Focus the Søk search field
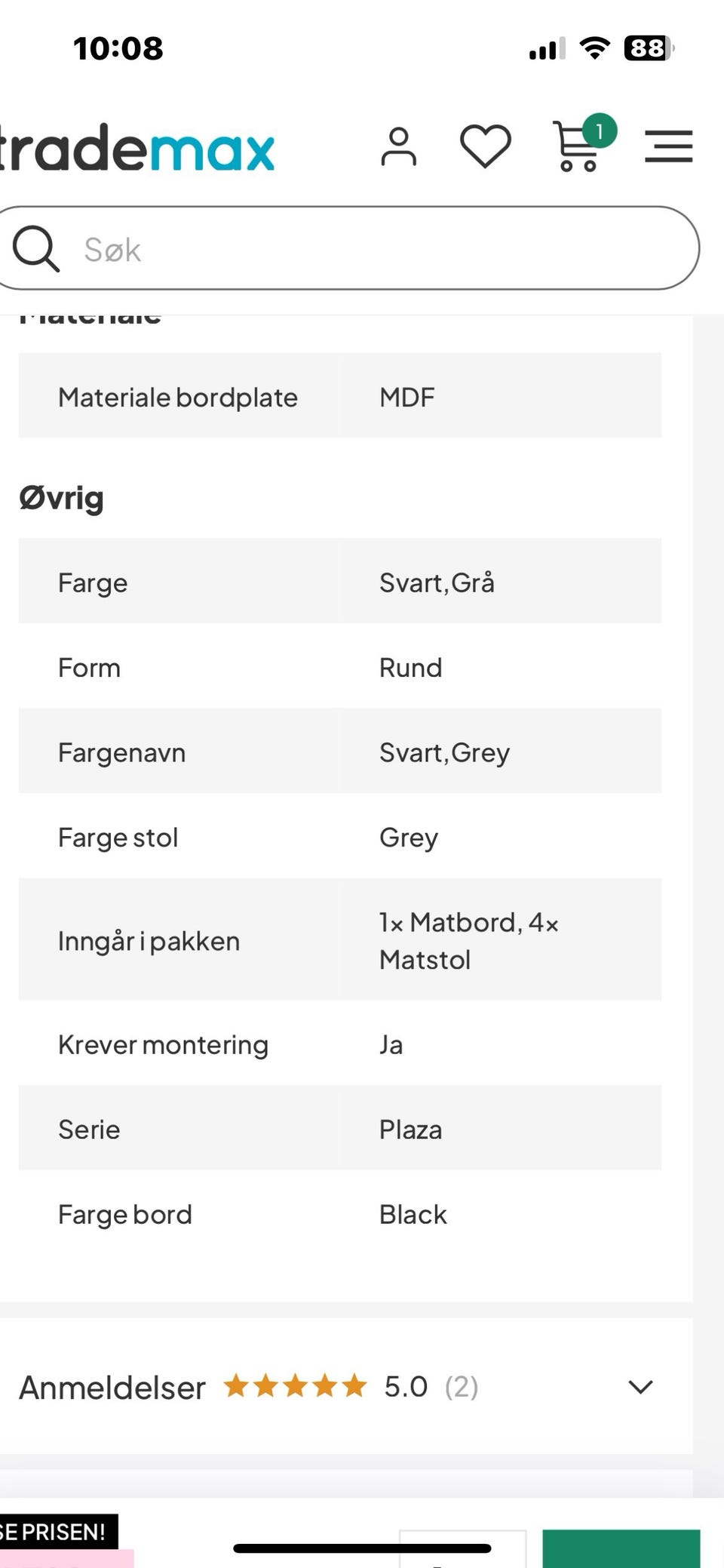This screenshot has height=1568, width=724. 377,249
